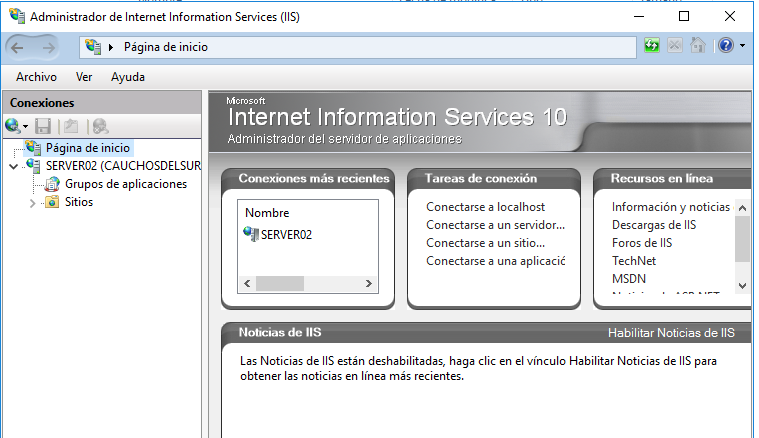Click the Grupos de aplicaciones icon
The width and height of the screenshot is (759, 438).
tap(52, 184)
